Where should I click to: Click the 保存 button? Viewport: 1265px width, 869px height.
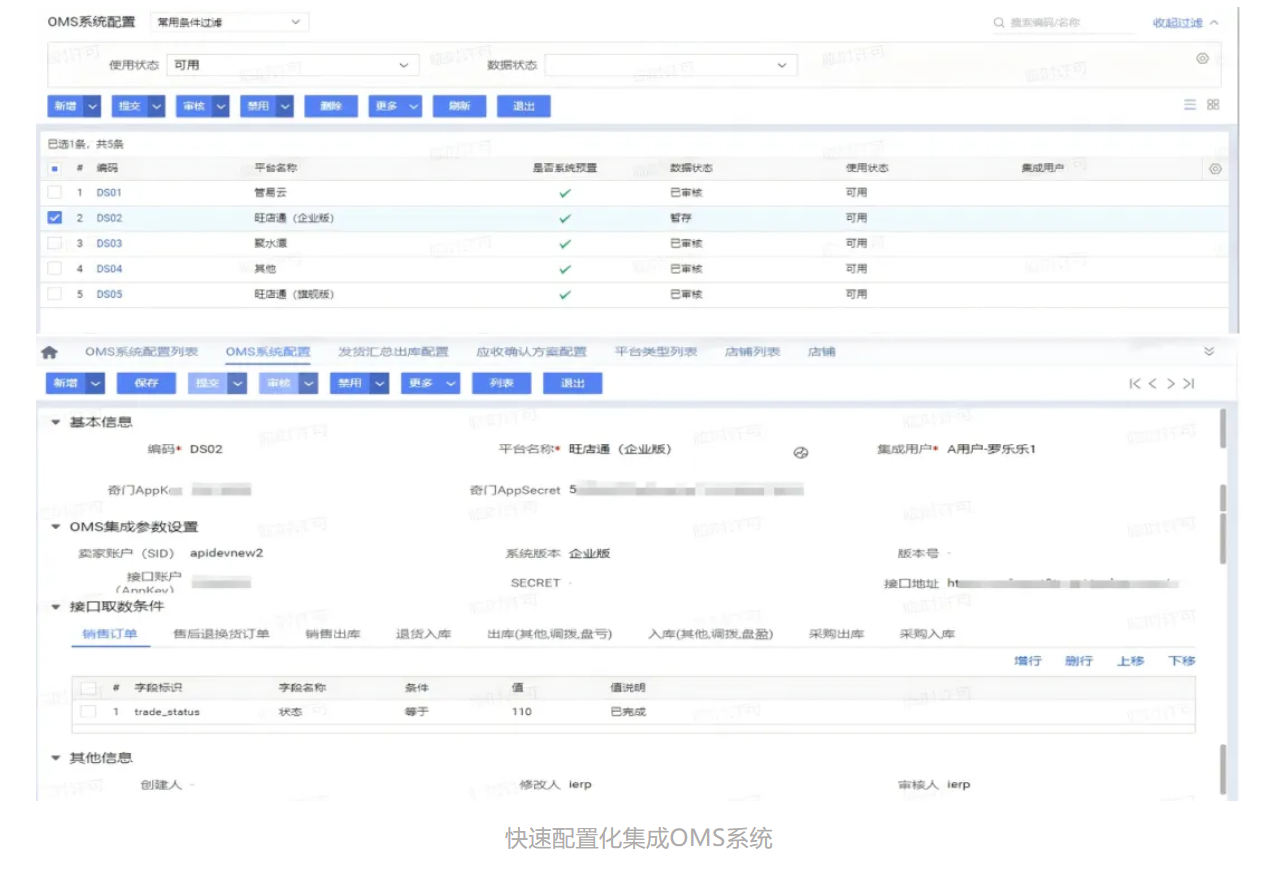(x=146, y=384)
